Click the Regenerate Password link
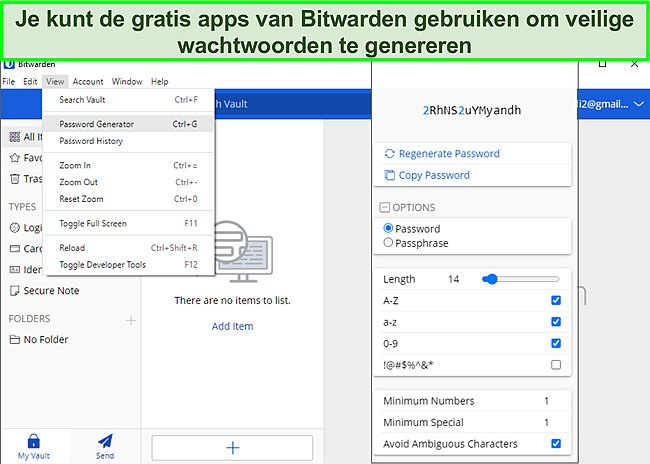 [x=449, y=154]
